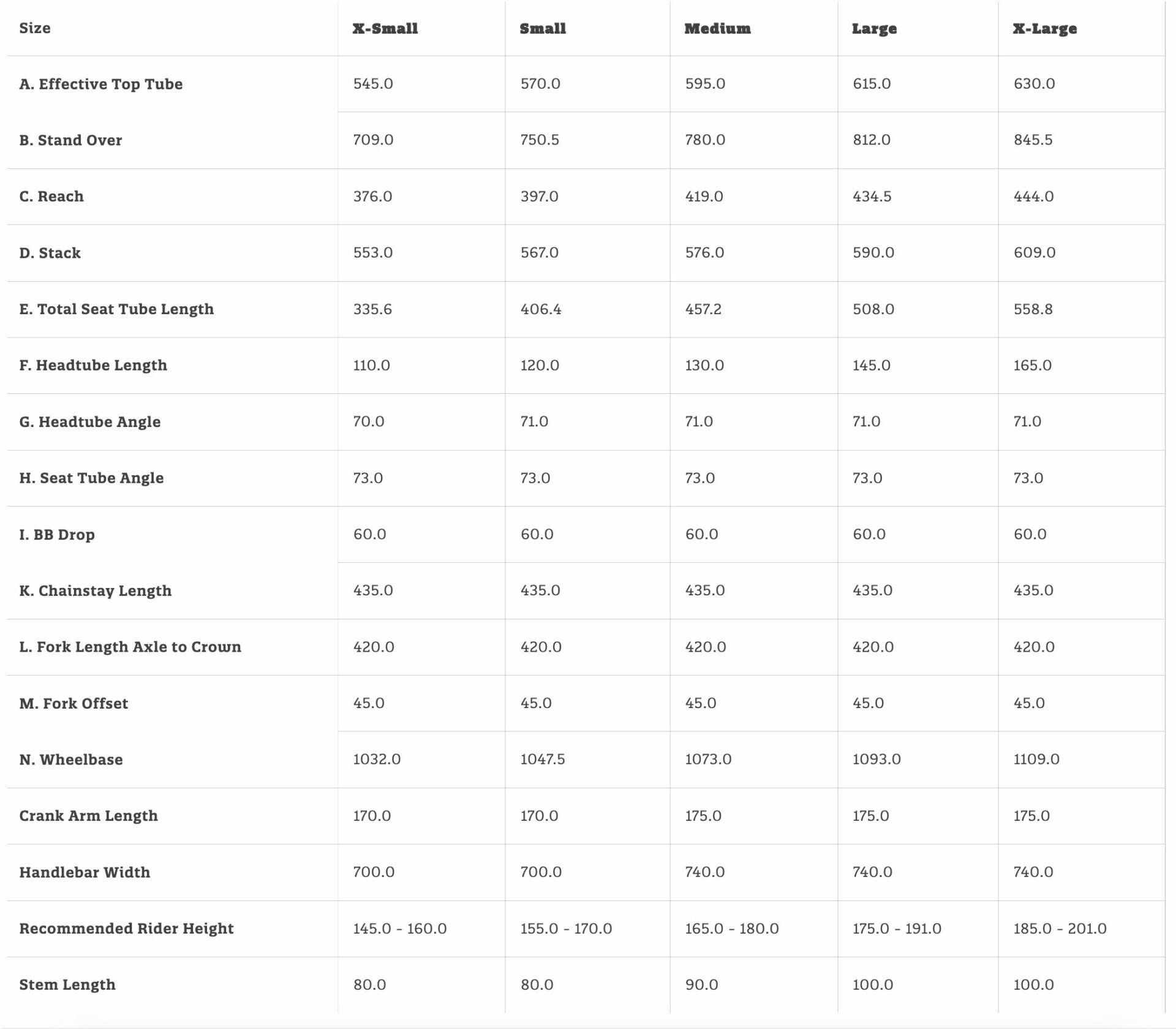Click the 145.0 - 160.0 rider height cell
Screen dimensions: 1176x1029
click(400, 929)
